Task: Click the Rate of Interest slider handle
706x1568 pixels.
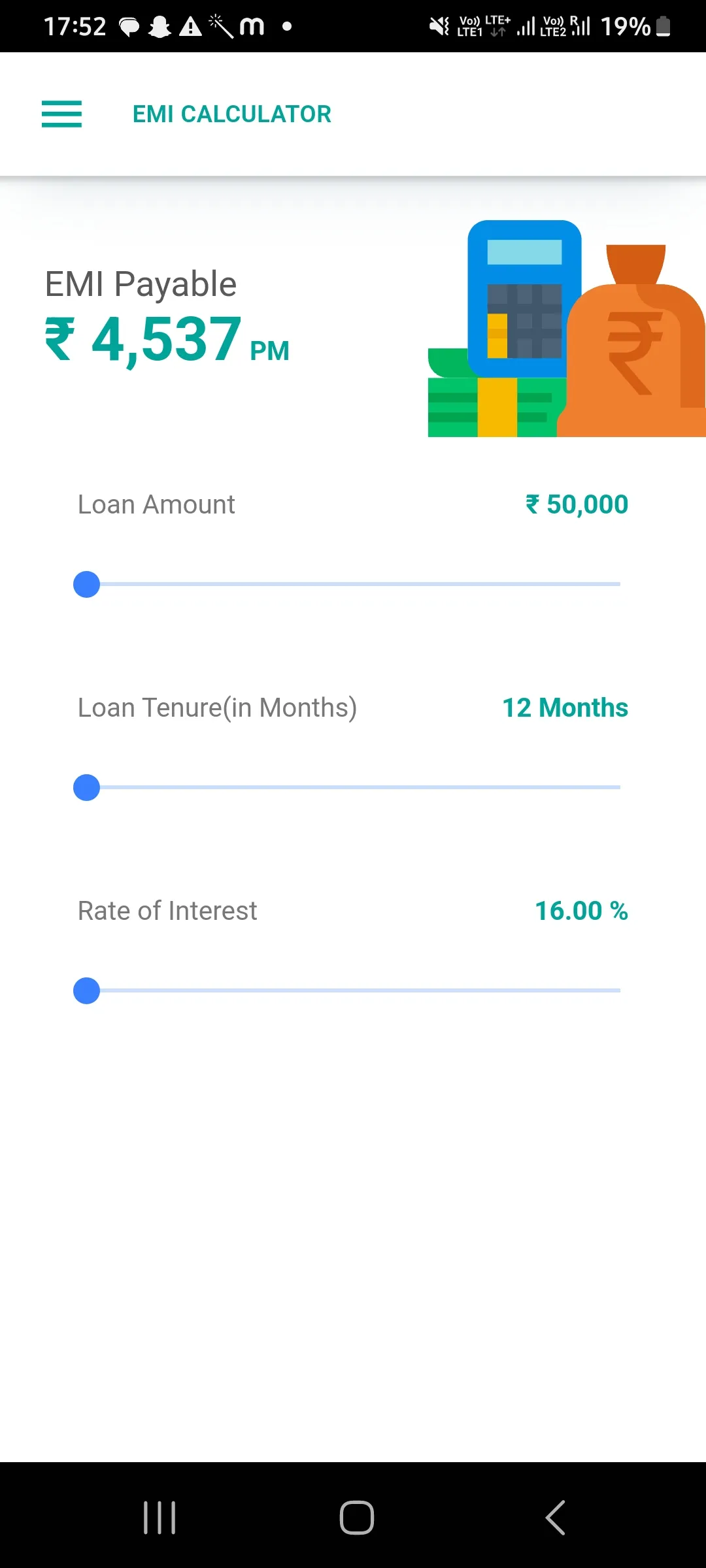Action: (86, 990)
